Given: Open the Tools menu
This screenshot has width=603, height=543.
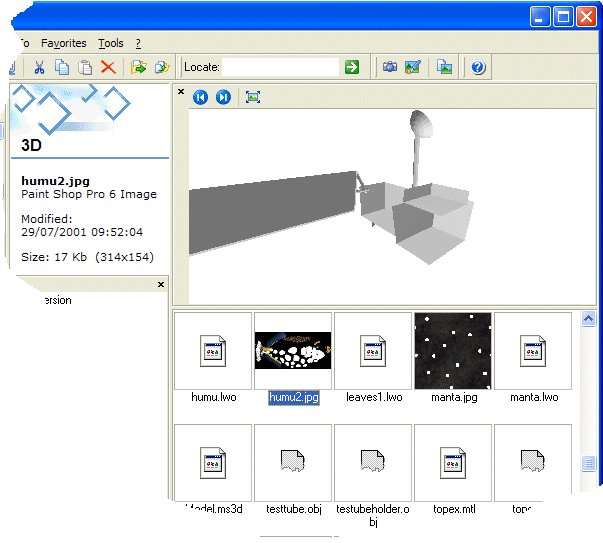Looking at the screenshot, I should click(x=111, y=43).
